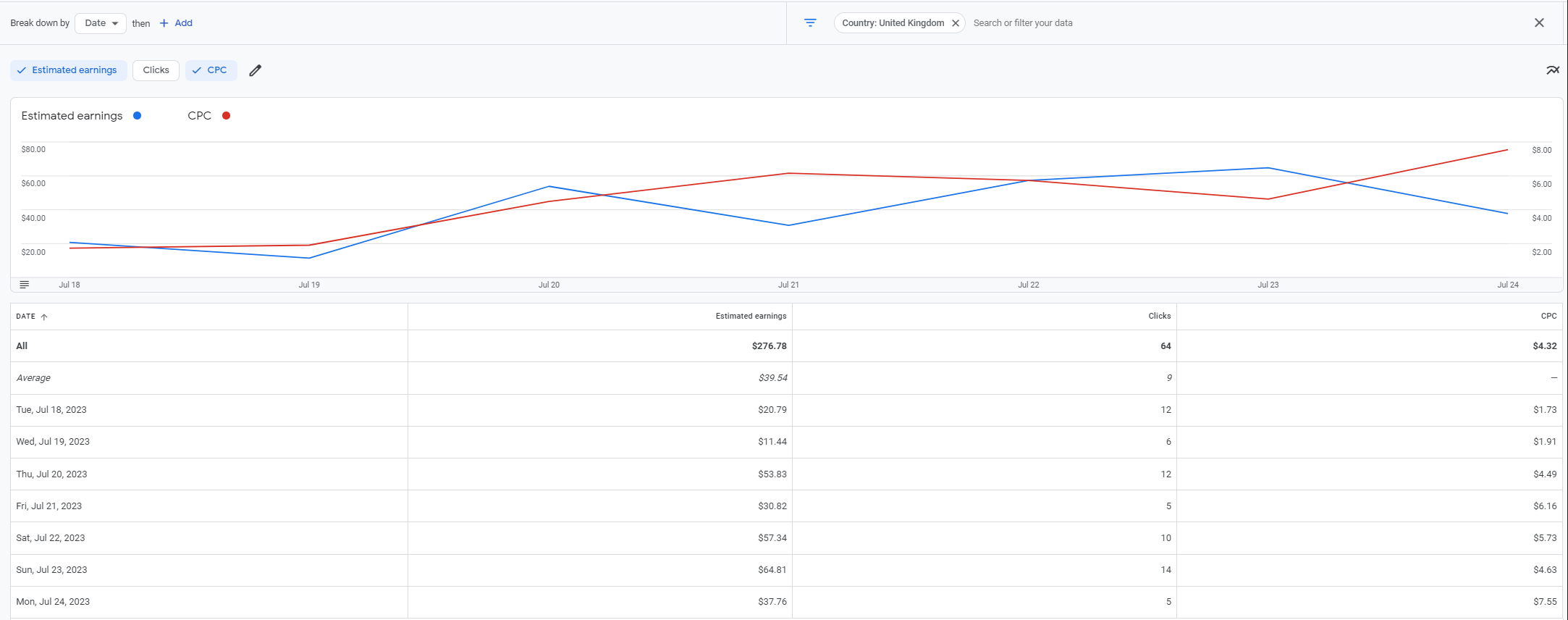Click the CPC legend label

(x=199, y=116)
